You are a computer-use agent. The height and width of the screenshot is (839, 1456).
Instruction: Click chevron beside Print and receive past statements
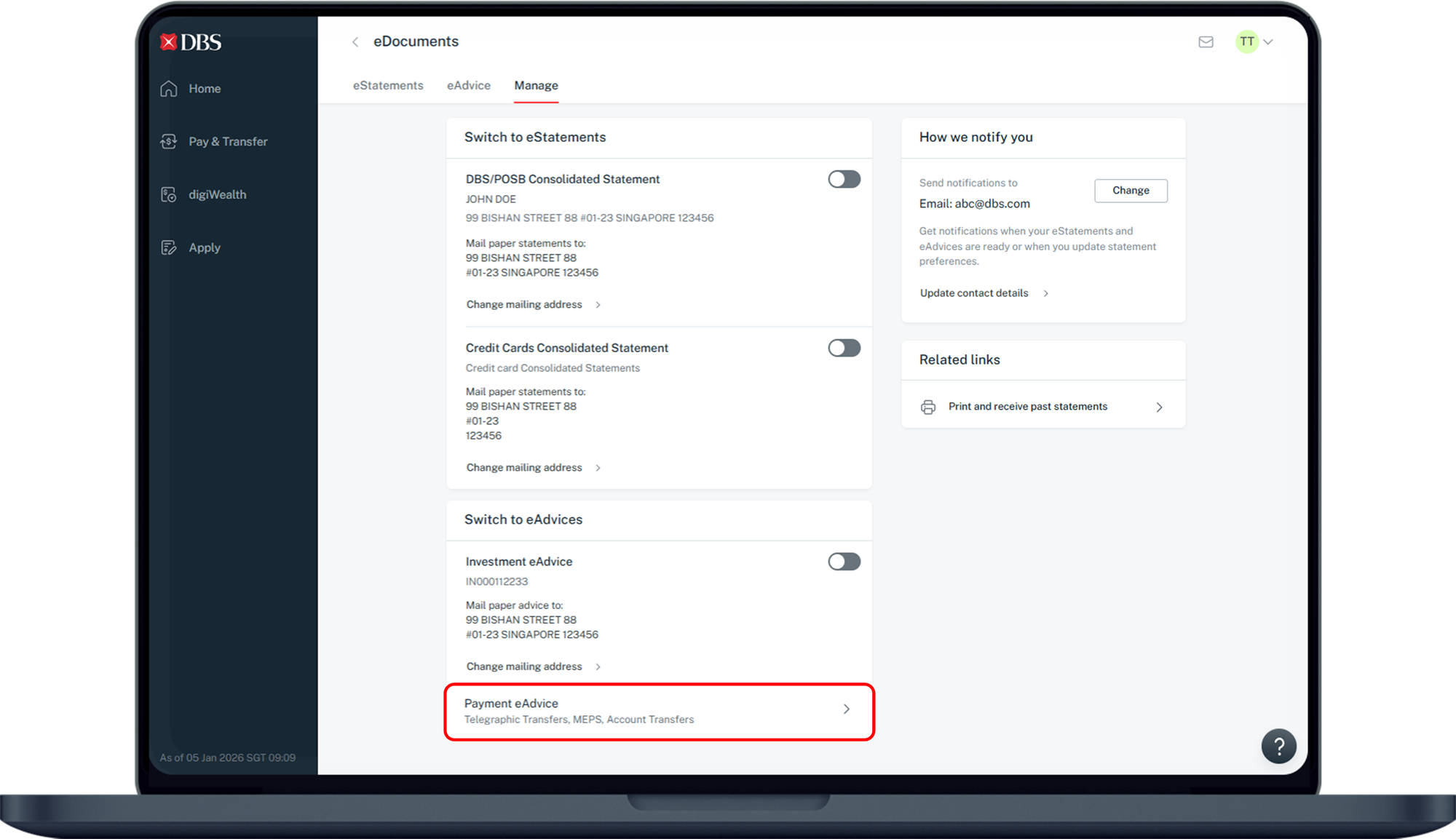tap(1160, 407)
